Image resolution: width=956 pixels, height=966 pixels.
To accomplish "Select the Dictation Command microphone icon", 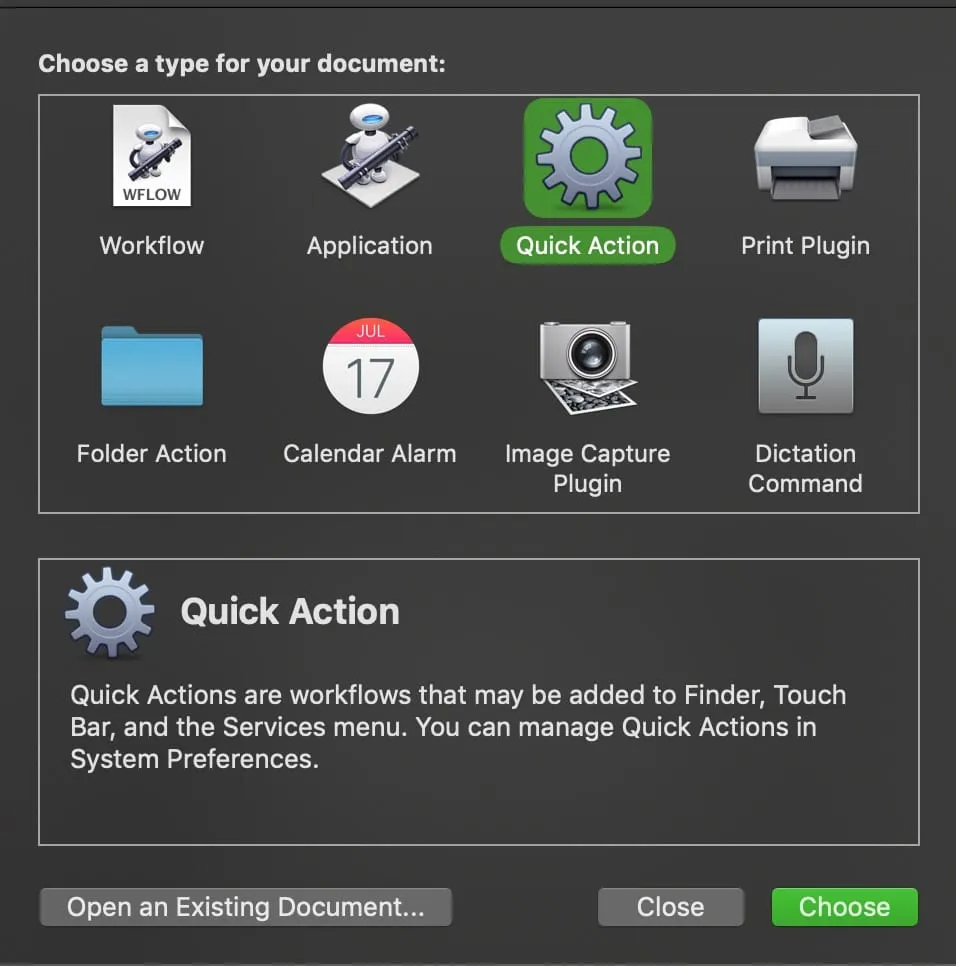I will point(805,367).
